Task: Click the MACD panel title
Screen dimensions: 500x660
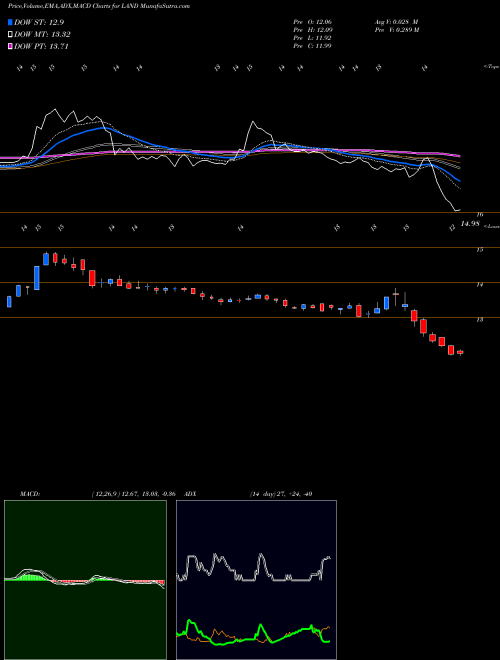Action: point(30,494)
